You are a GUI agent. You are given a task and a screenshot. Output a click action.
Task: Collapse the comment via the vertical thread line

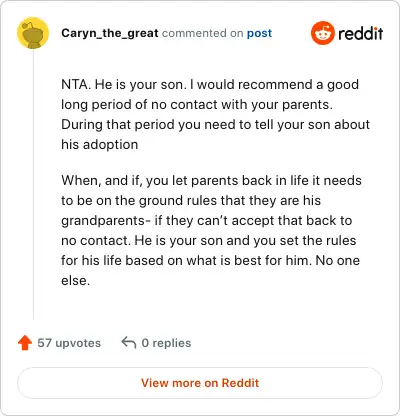(33, 185)
